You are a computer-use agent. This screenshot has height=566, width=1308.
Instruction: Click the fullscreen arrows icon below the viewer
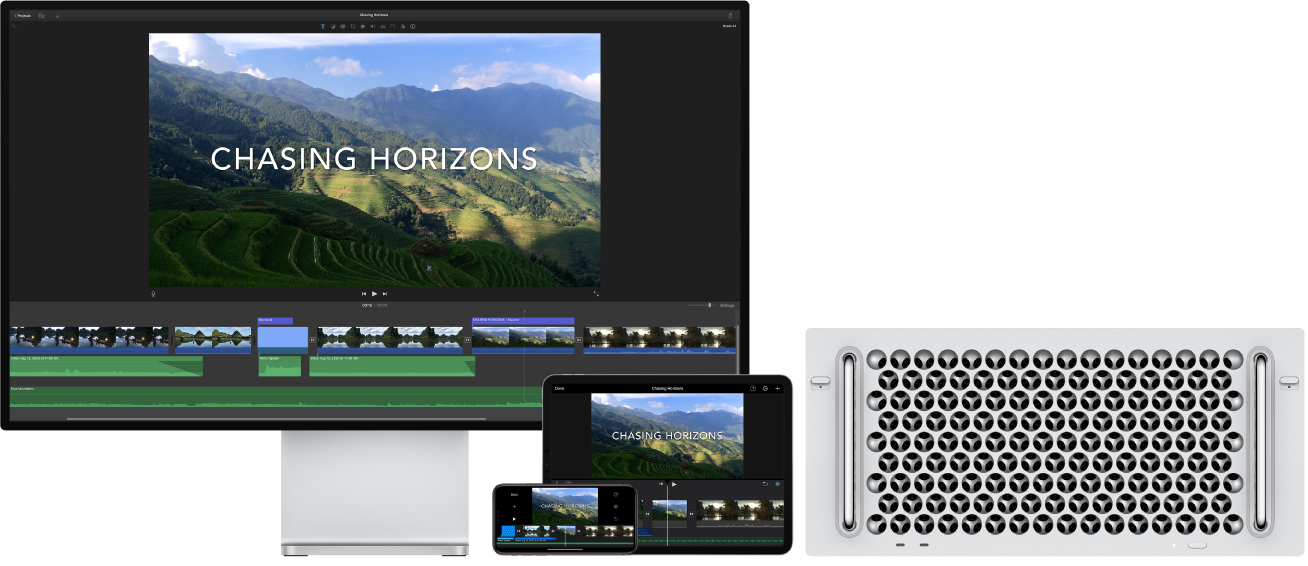point(597,294)
